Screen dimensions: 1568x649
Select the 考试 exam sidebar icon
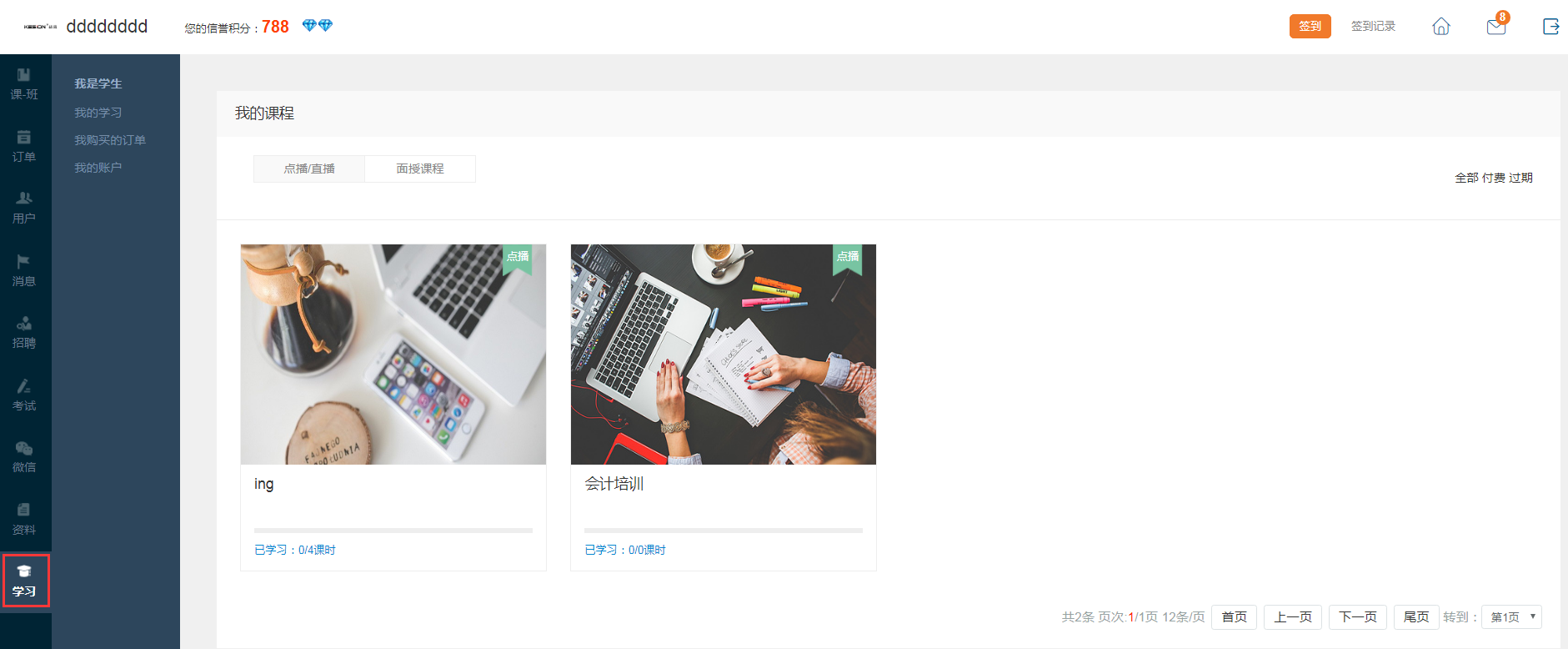tap(24, 395)
